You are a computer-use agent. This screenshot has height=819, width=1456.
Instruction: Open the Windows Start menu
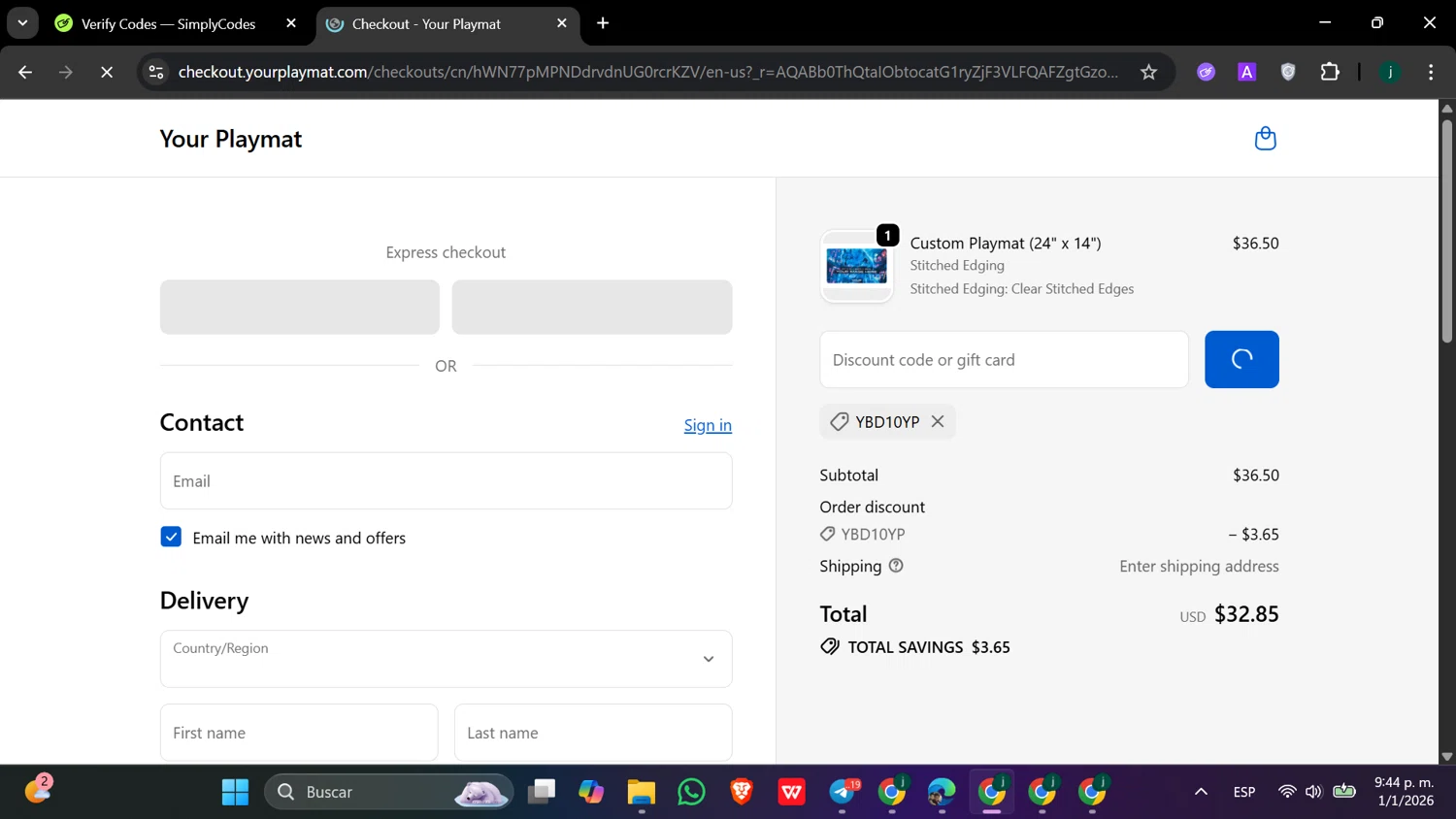tap(235, 792)
